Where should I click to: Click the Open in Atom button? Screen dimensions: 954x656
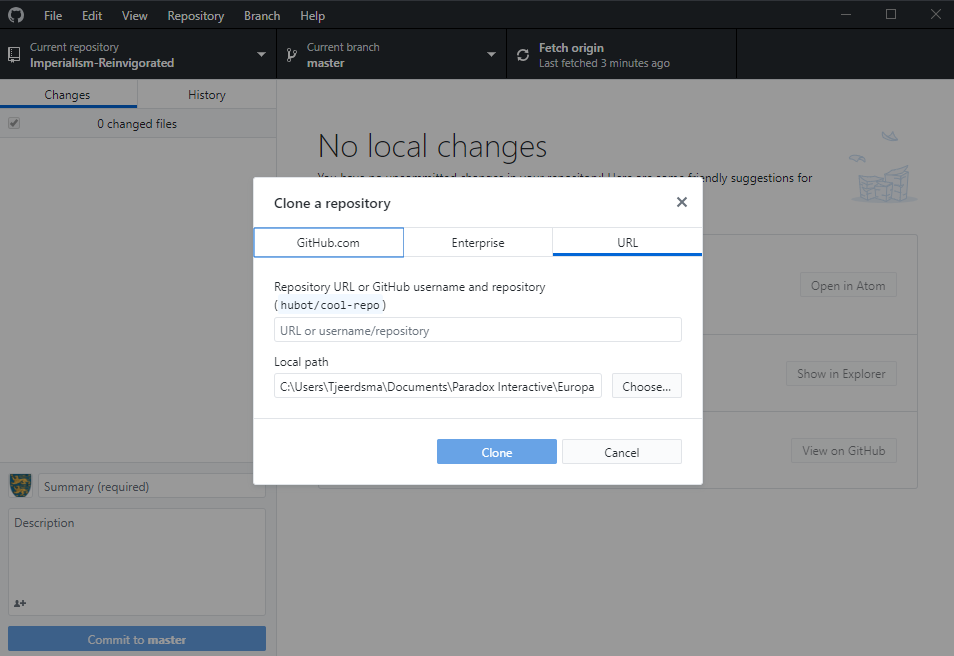click(x=848, y=285)
